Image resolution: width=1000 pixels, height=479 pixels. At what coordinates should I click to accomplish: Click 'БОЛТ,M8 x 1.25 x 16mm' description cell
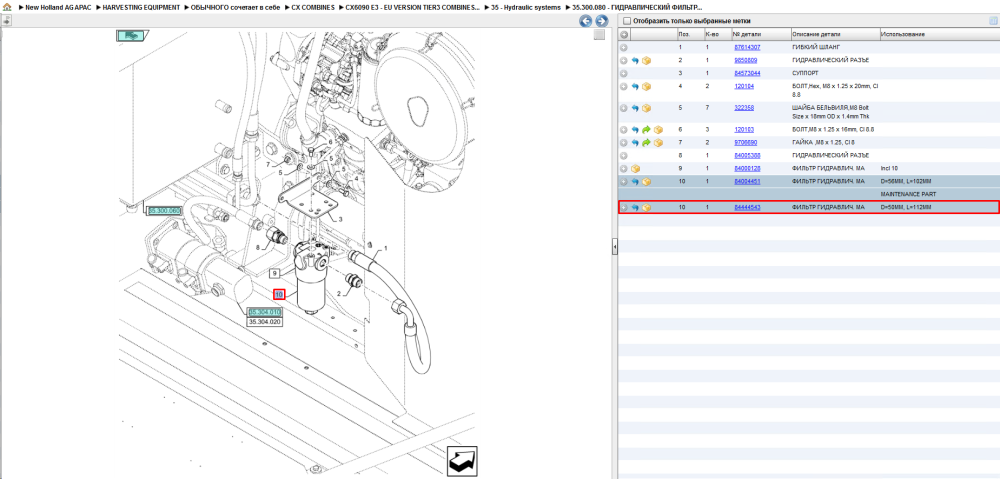[833, 129]
